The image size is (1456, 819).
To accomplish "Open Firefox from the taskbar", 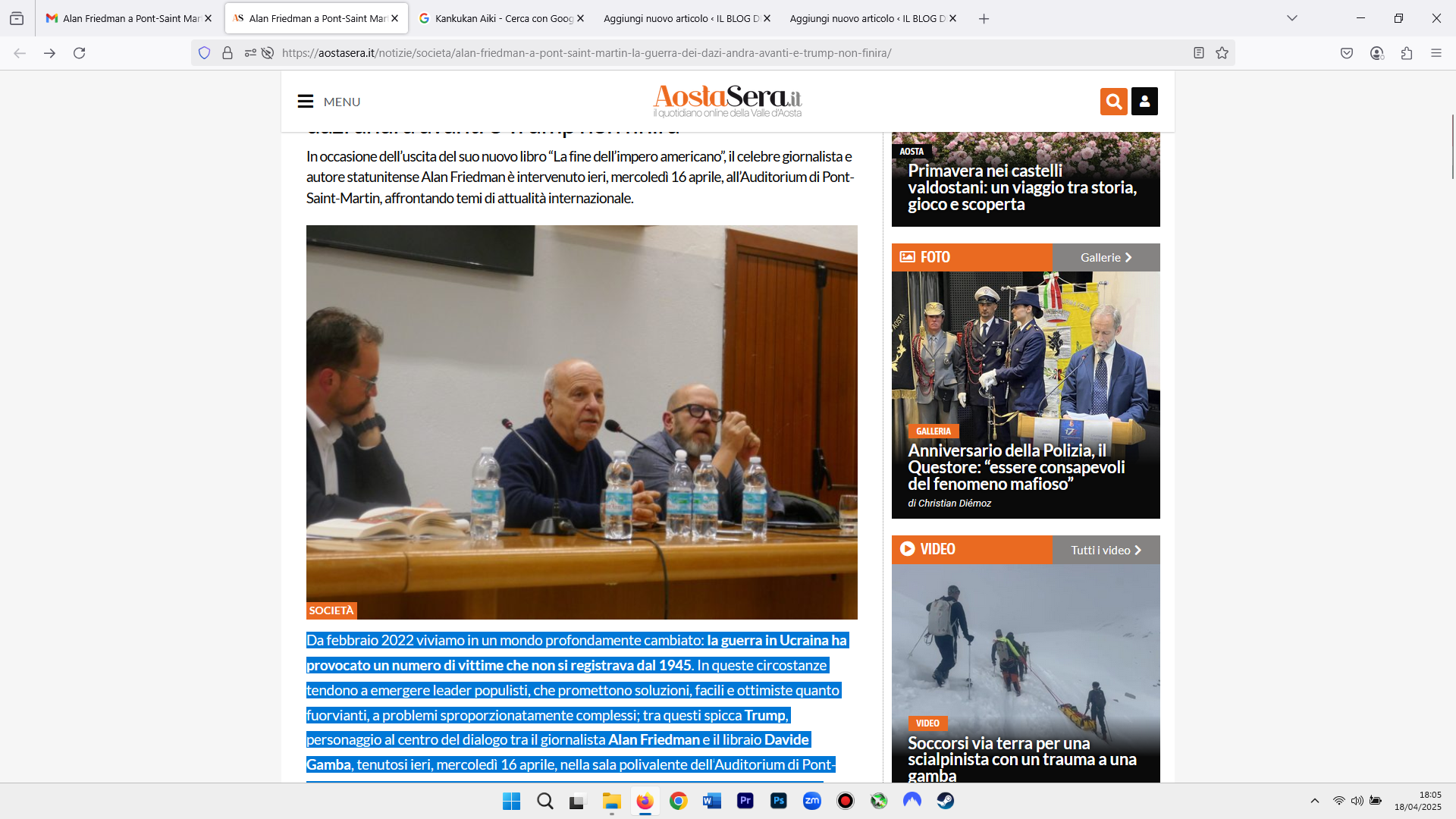I will click(645, 801).
